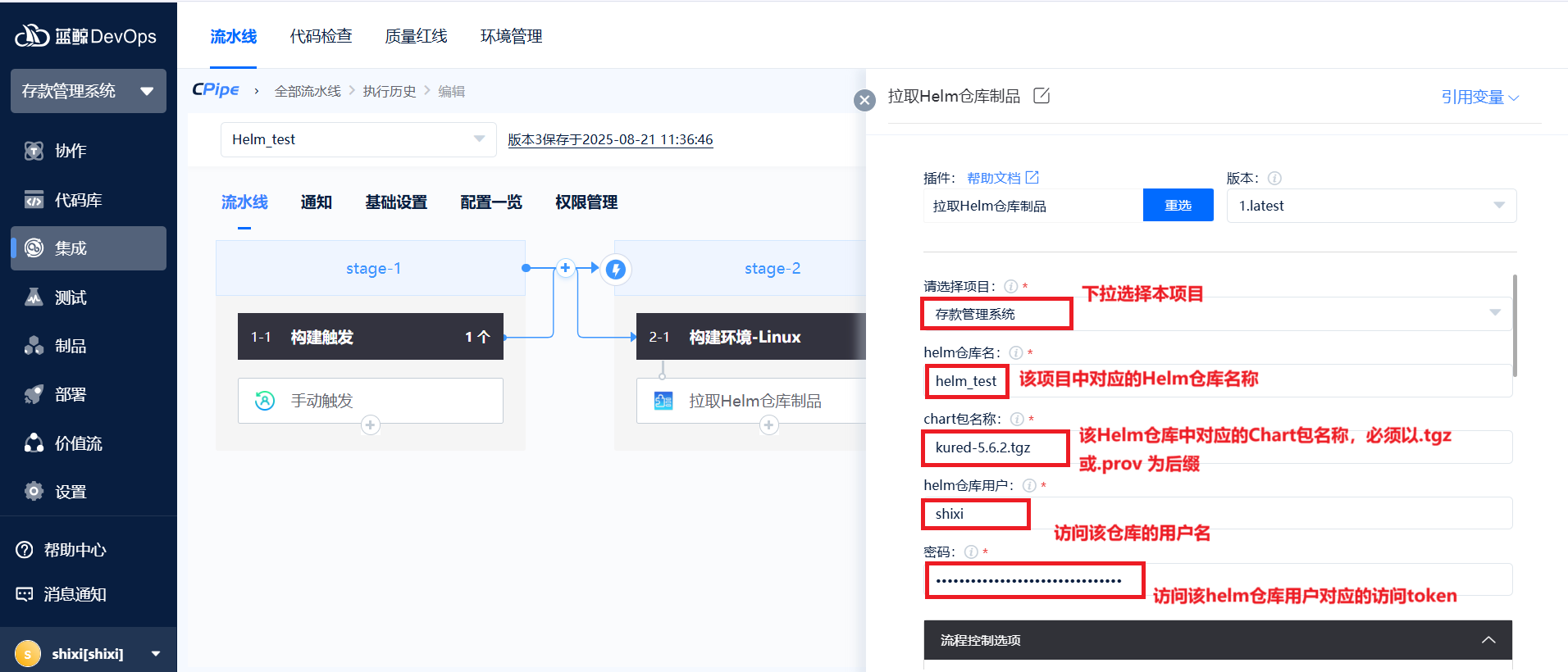Collapse the 流程控制选项 section

tap(1488, 640)
